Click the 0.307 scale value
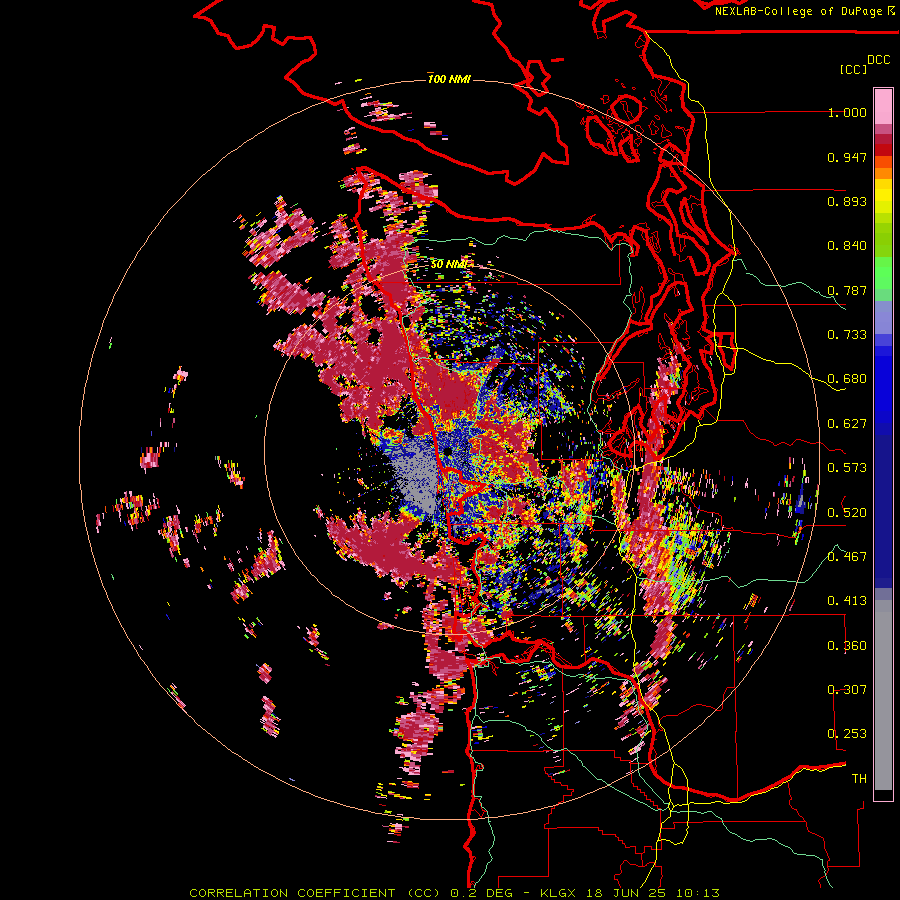Screen dimensions: 900x900 coord(847,690)
